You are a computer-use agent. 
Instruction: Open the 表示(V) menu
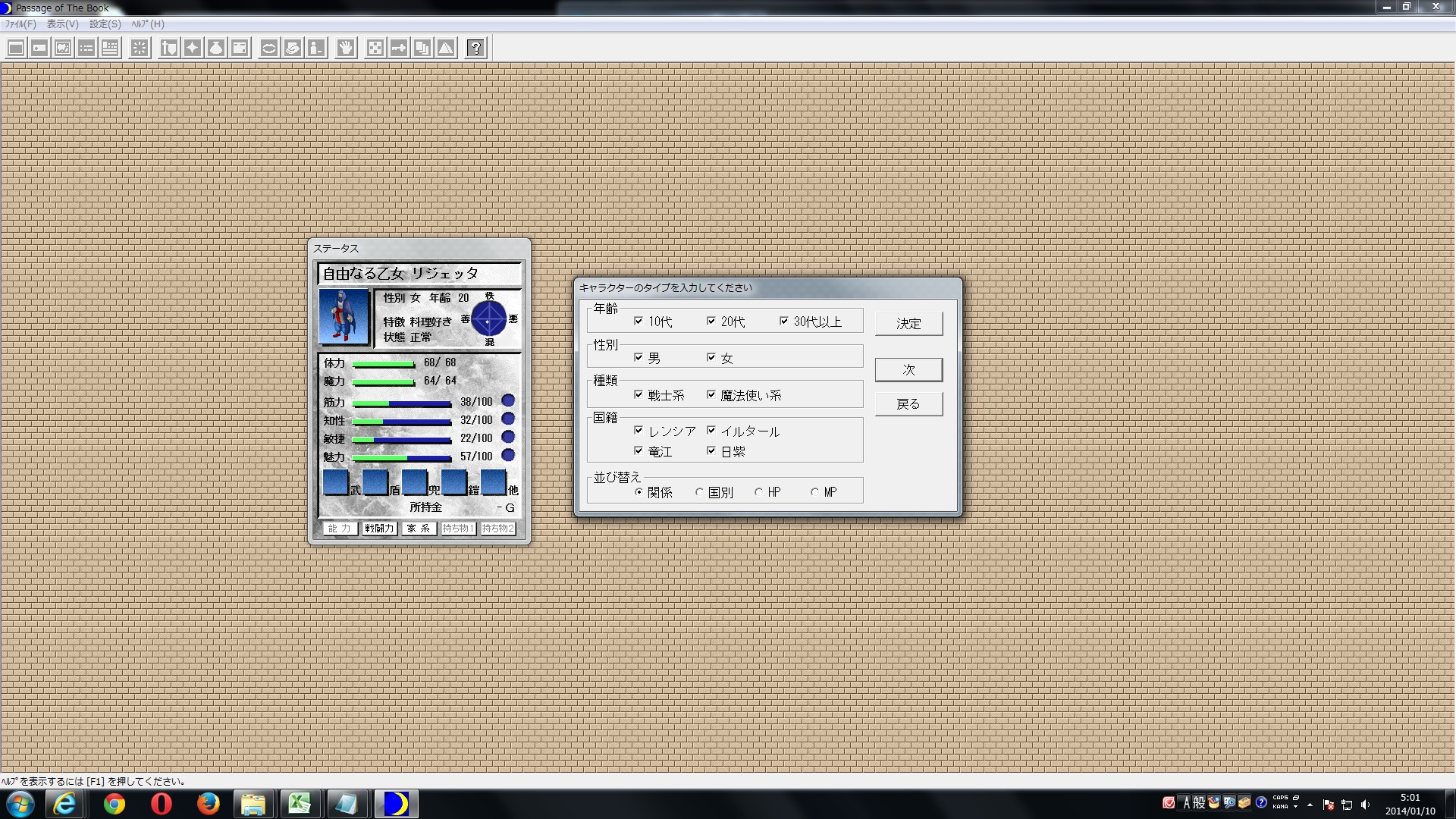pos(61,24)
